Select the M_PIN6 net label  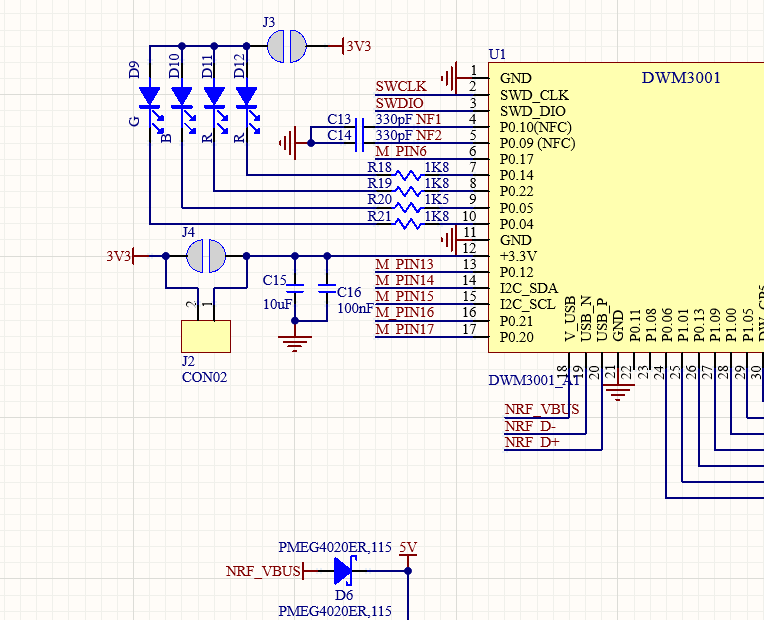pos(400,151)
